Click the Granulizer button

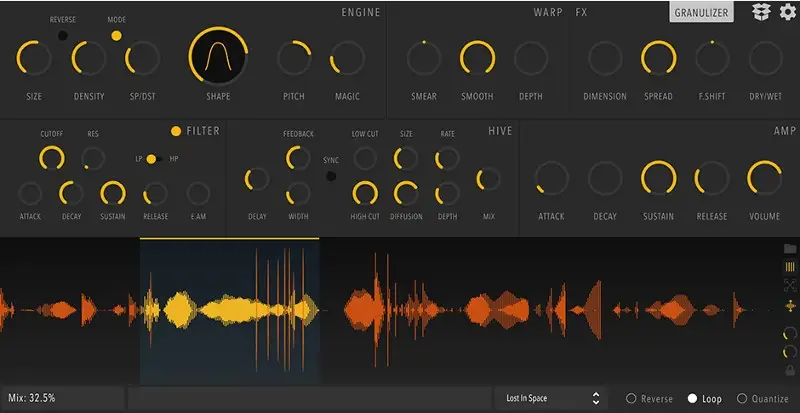pyautogui.click(x=700, y=12)
